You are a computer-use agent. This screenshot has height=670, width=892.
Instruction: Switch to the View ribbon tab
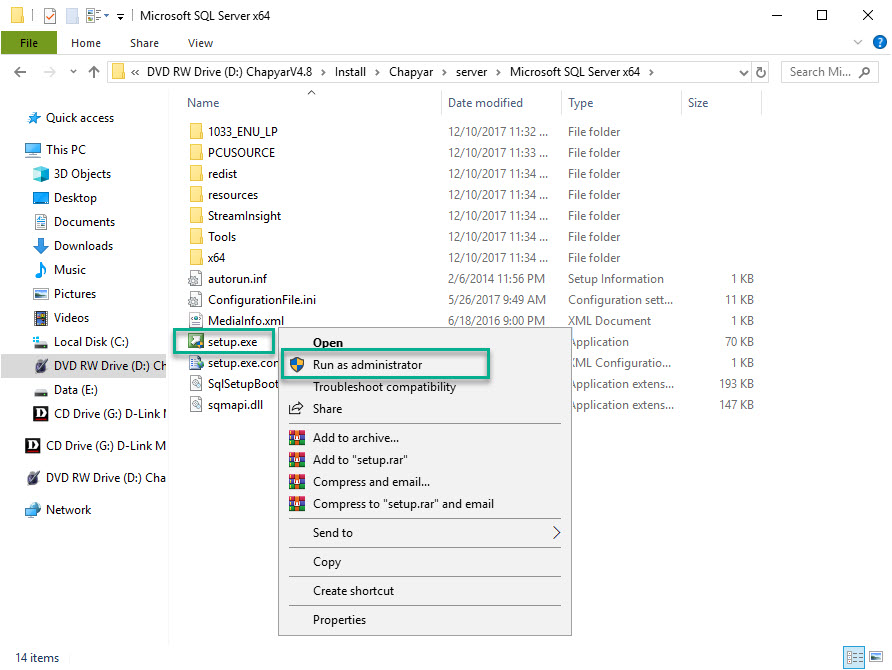200,43
